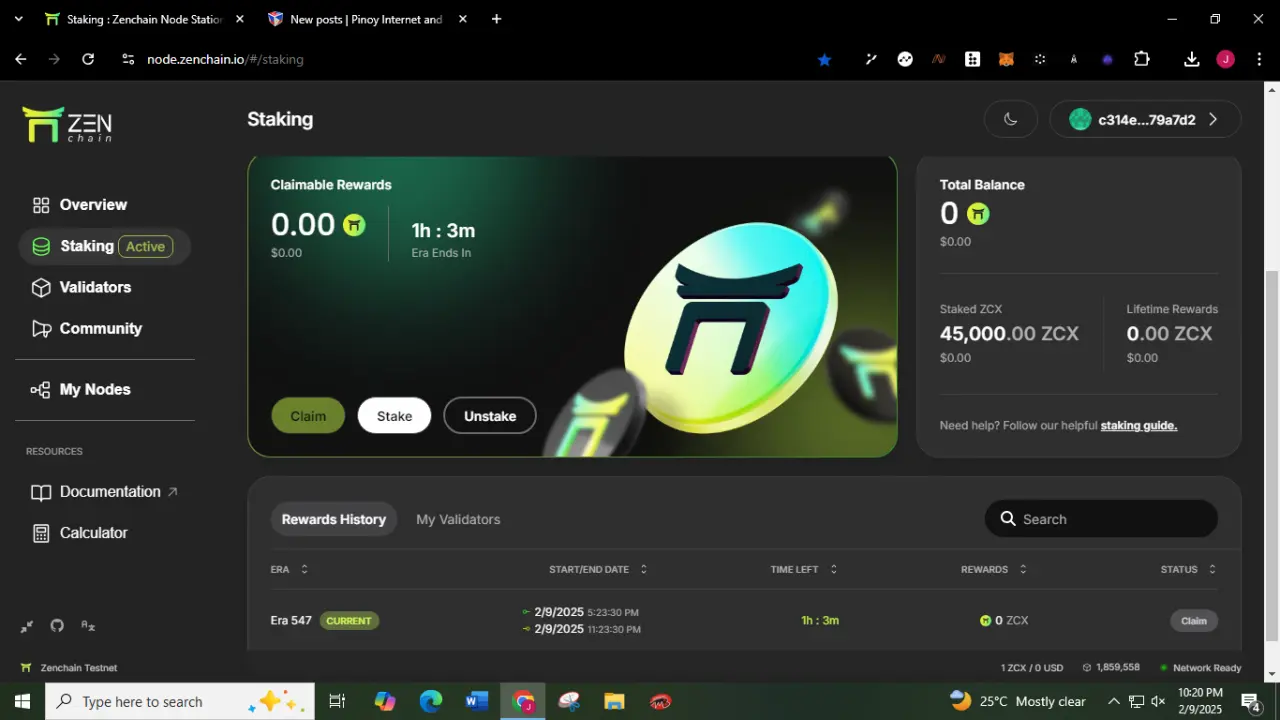The image size is (1280, 720).
Task: Open a new browser tab
Action: [x=497, y=19]
